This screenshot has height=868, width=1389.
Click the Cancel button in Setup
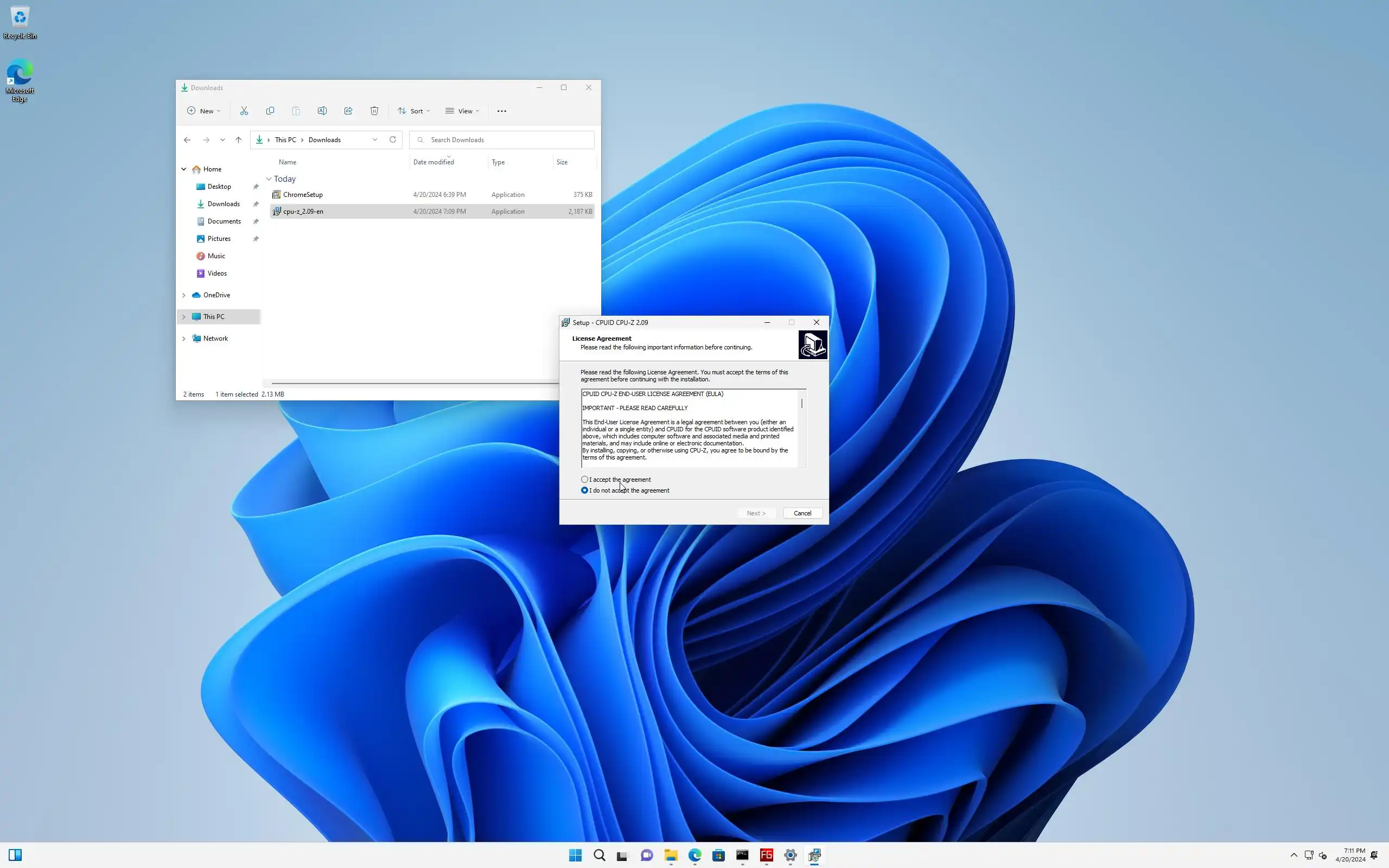[x=802, y=513]
